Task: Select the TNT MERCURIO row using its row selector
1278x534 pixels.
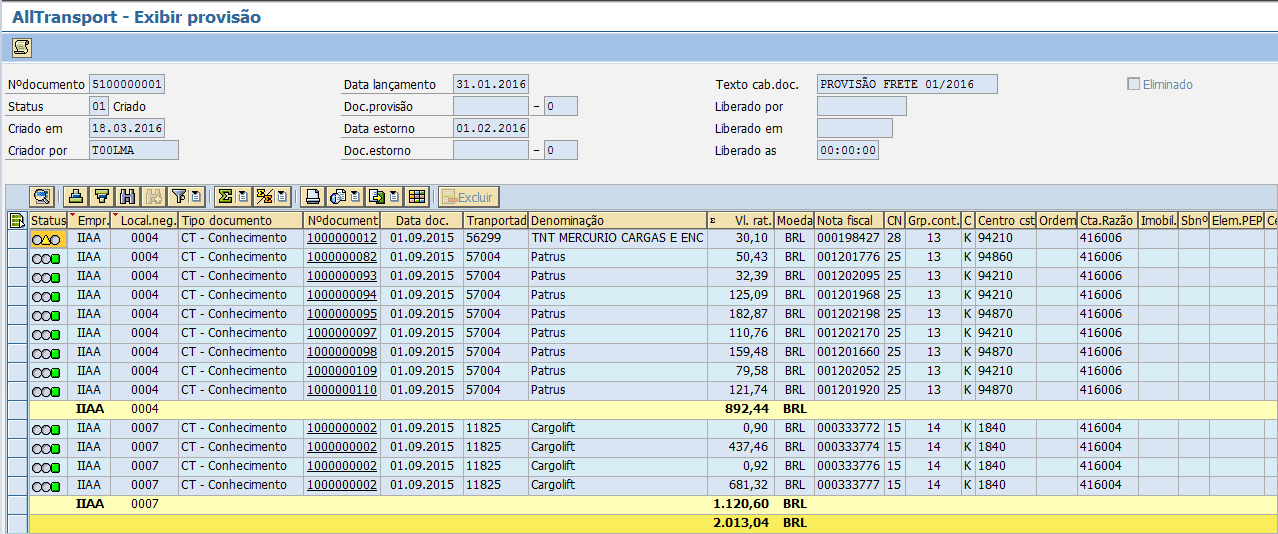Action: tap(17, 239)
